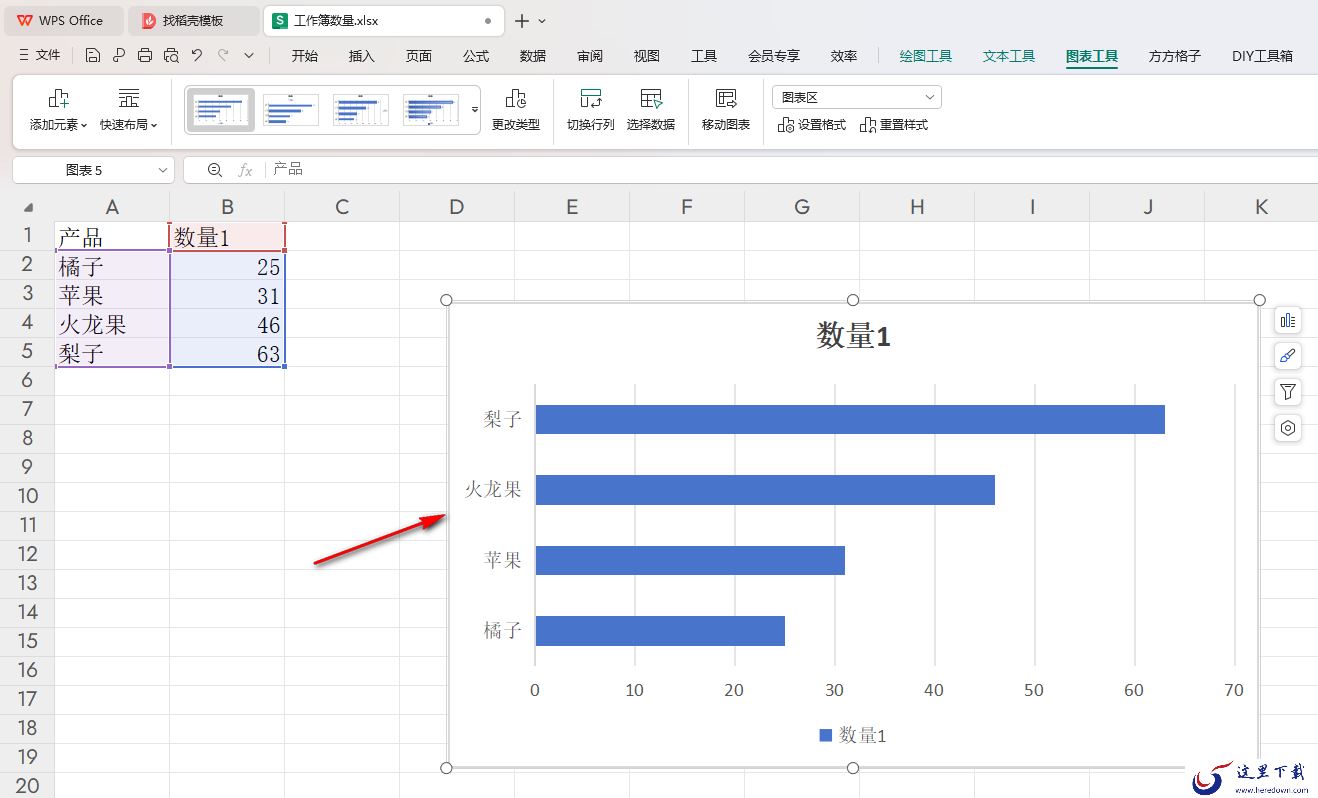Select the third chart style thumbnail
1318x798 pixels.
(361, 110)
